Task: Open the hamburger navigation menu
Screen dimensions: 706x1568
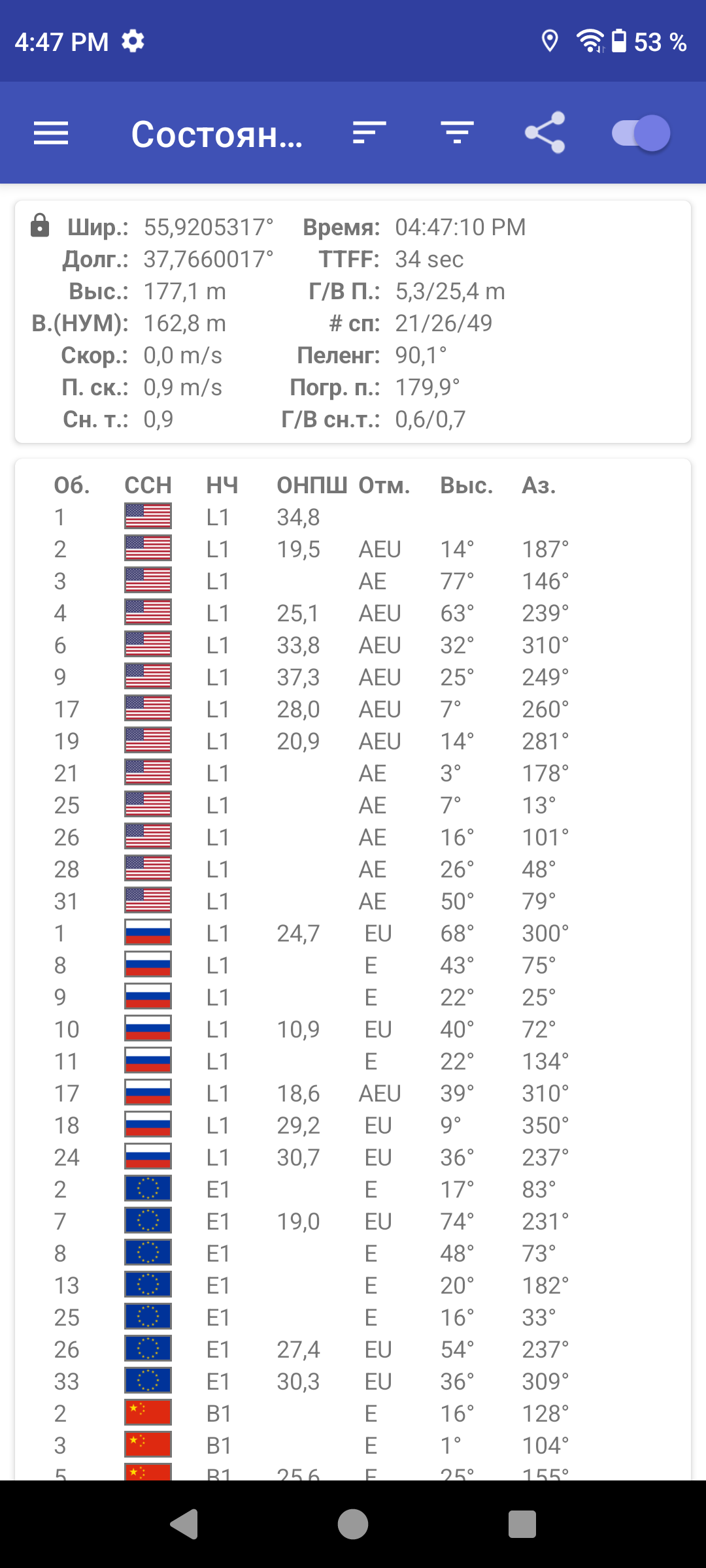Action: 51,133
